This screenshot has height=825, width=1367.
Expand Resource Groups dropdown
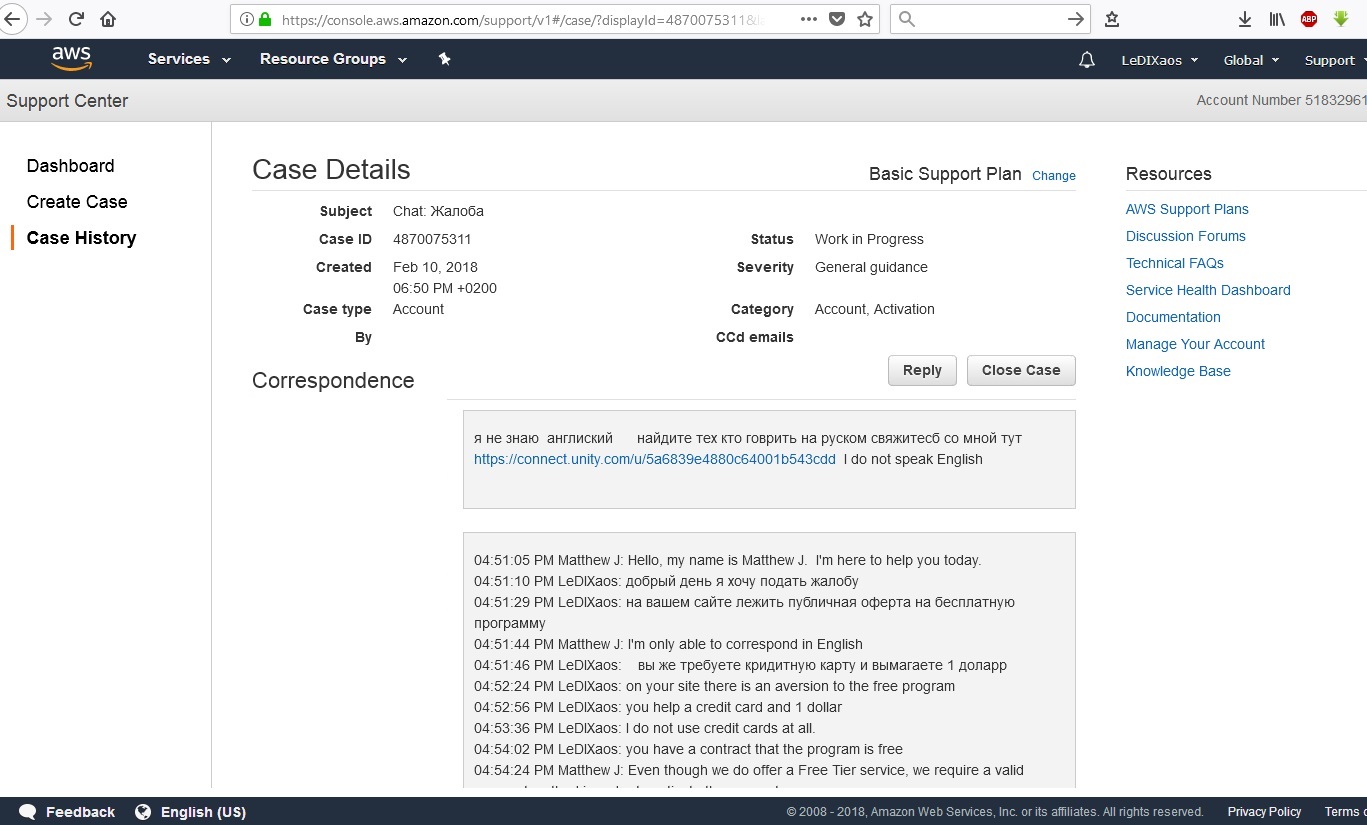(333, 59)
